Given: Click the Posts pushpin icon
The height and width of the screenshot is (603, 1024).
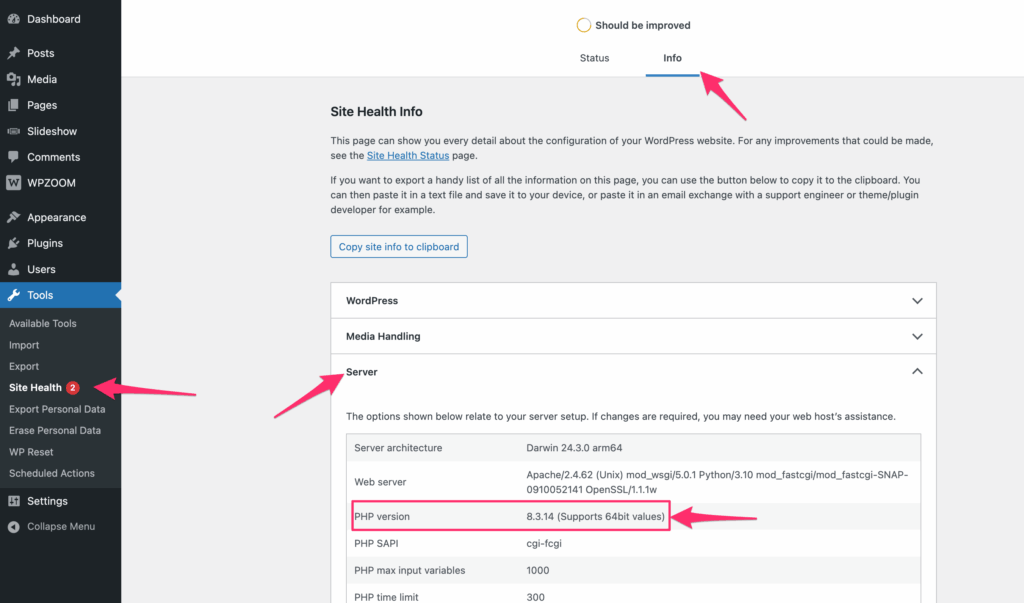Looking at the screenshot, I should click(13, 53).
